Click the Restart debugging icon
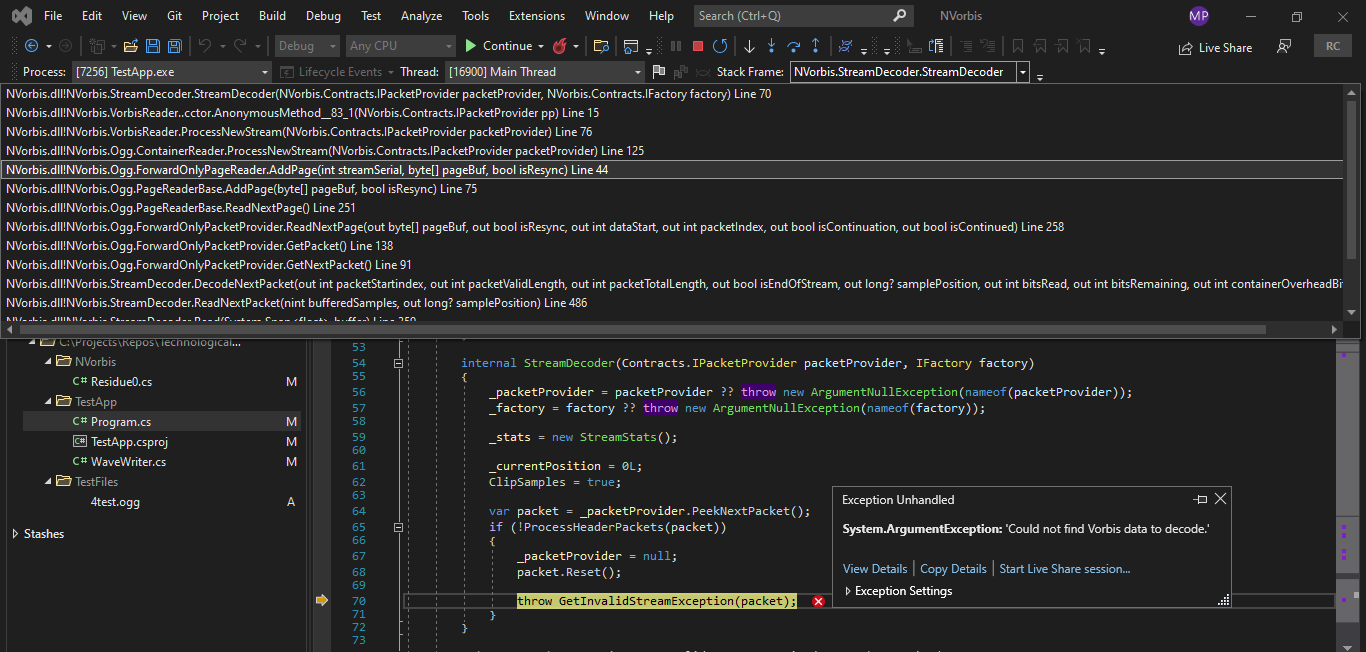The width and height of the screenshot is (1366, 652). tap(719, 46)
